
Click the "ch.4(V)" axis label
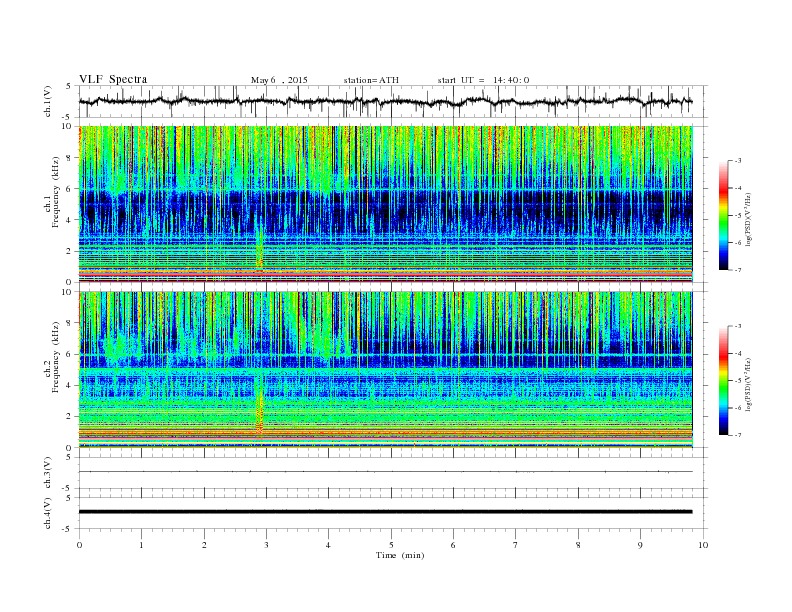click(48, 513)
